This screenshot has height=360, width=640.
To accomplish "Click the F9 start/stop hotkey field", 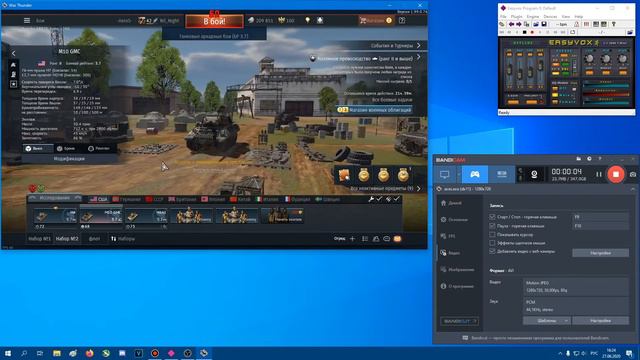I will pos(600,217).
